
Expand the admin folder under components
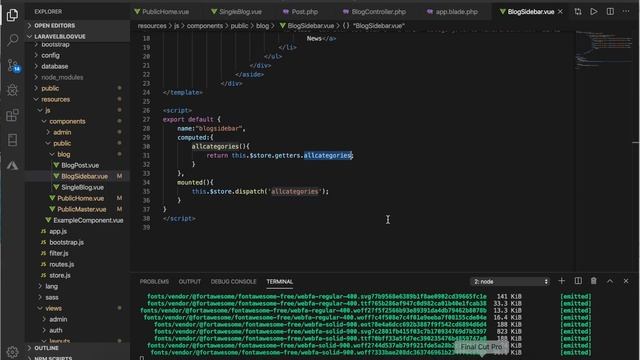click(x=62, y=132)
